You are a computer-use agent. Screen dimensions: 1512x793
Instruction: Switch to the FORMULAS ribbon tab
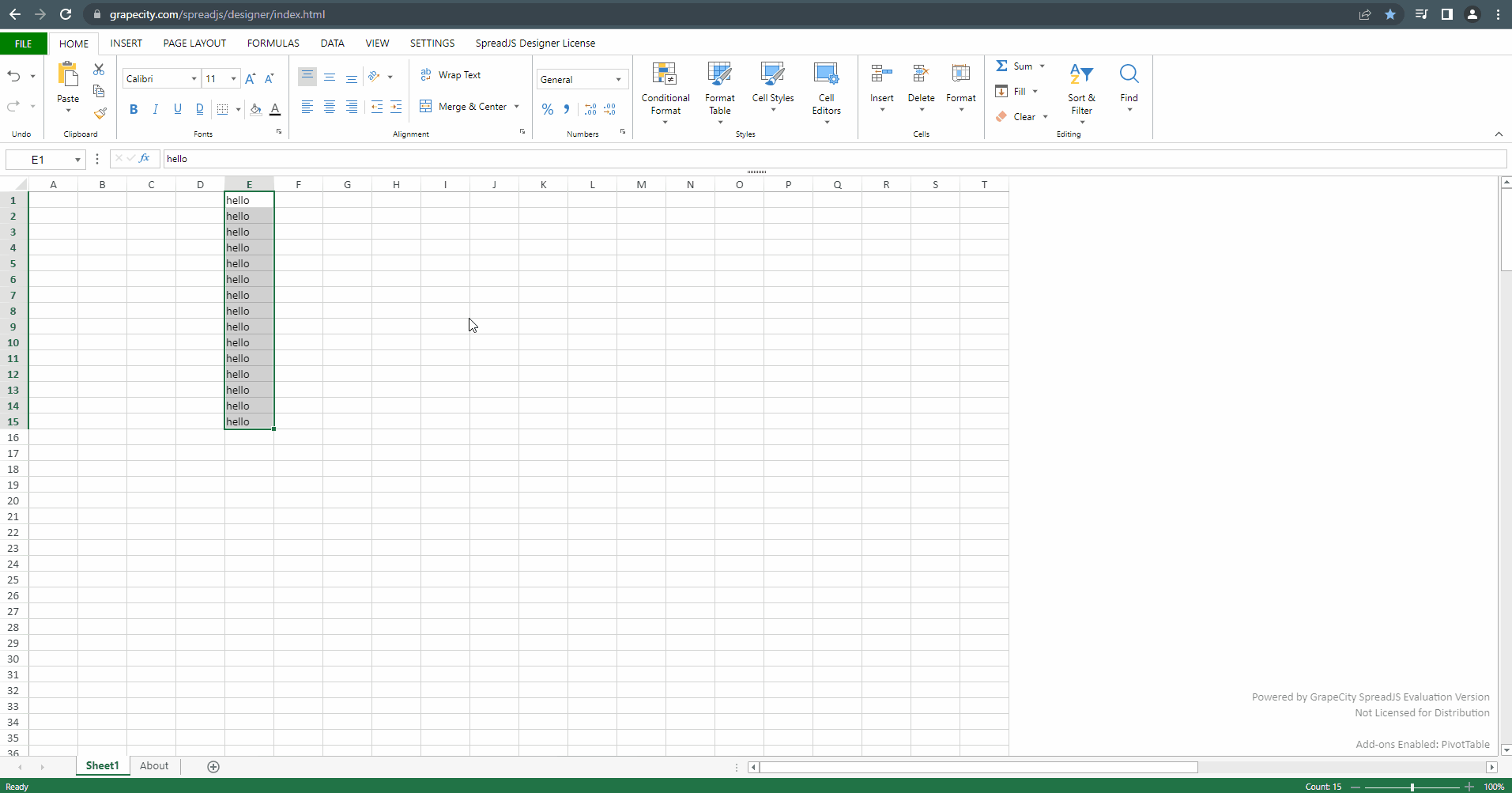[x=273, y=43]
